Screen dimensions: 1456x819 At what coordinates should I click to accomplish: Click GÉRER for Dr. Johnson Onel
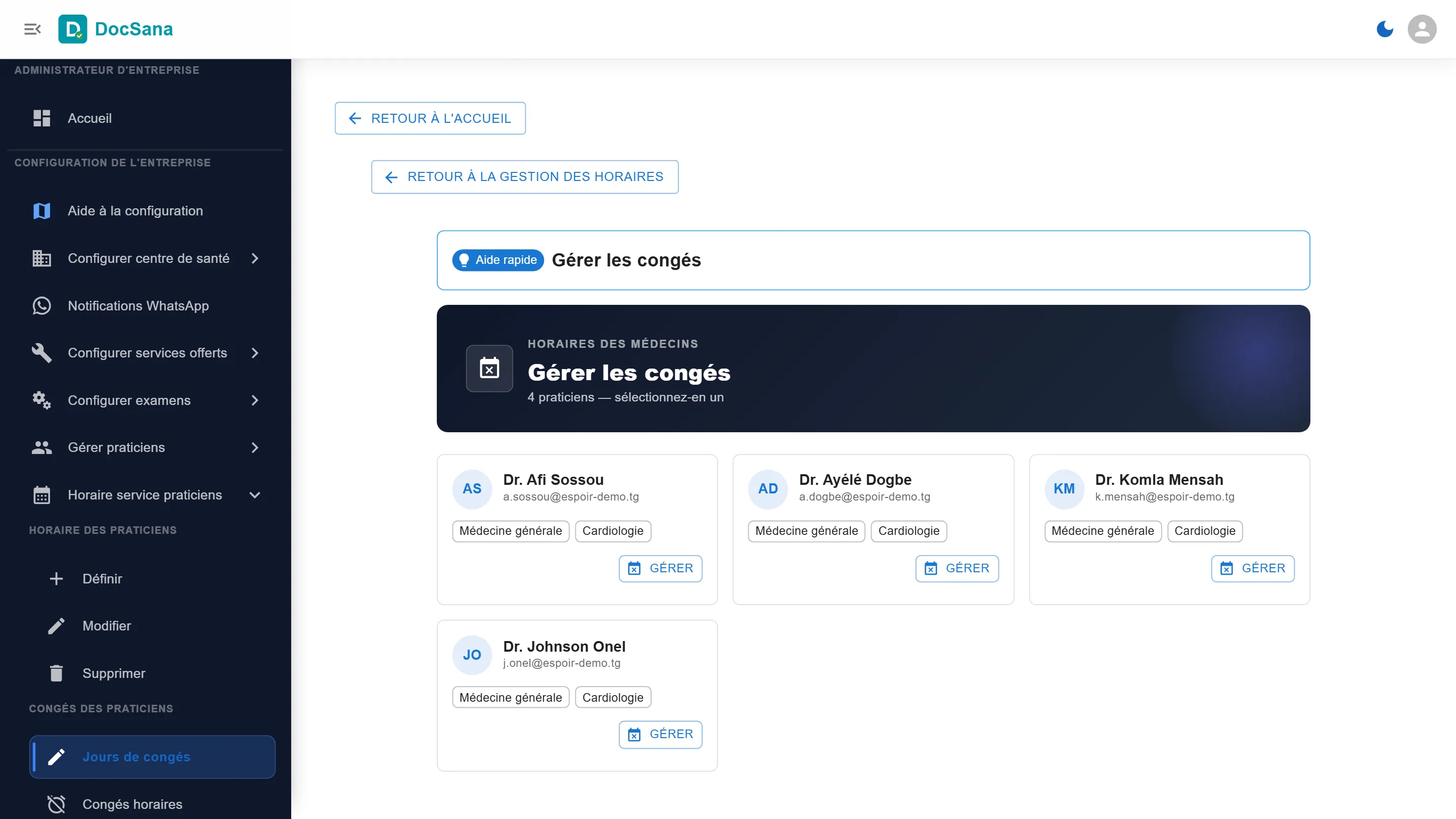[x=660, y=735]
